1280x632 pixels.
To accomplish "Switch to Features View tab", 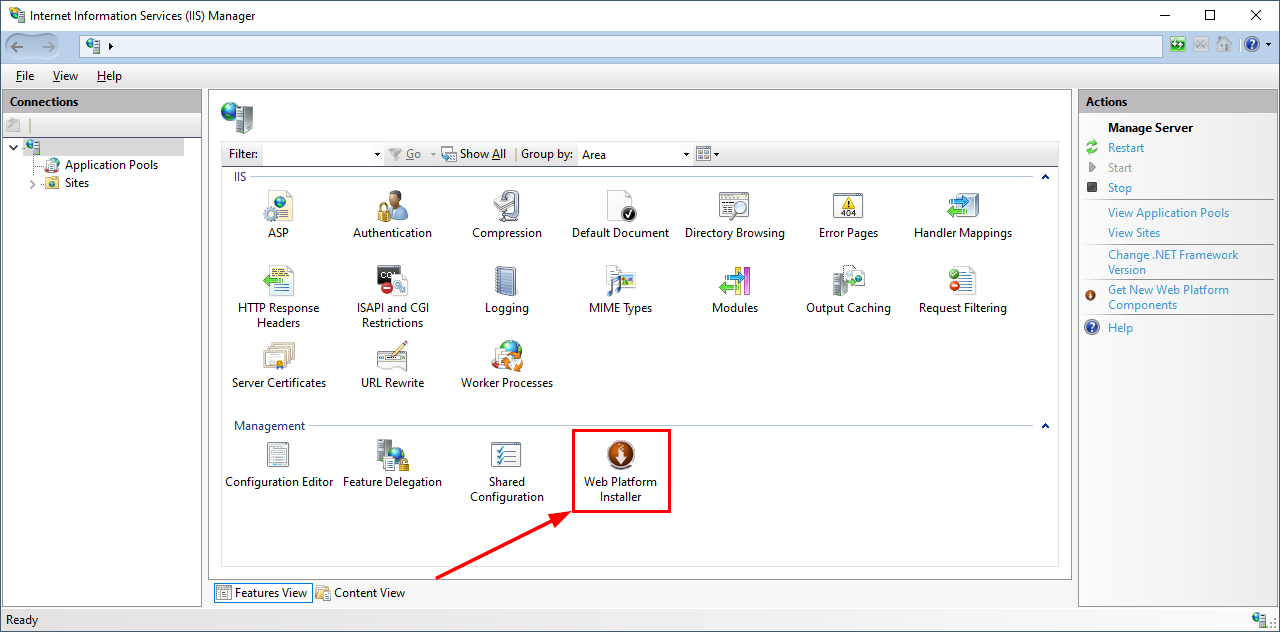I will tap(263, 593).
